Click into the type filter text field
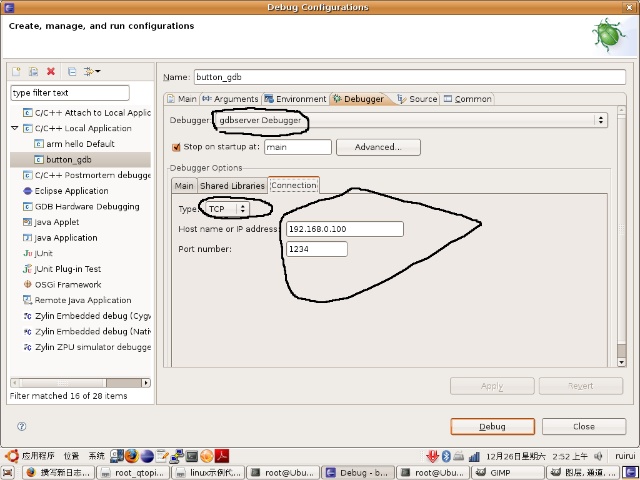Viewport: 640px width, 480px height. (70, 93)
